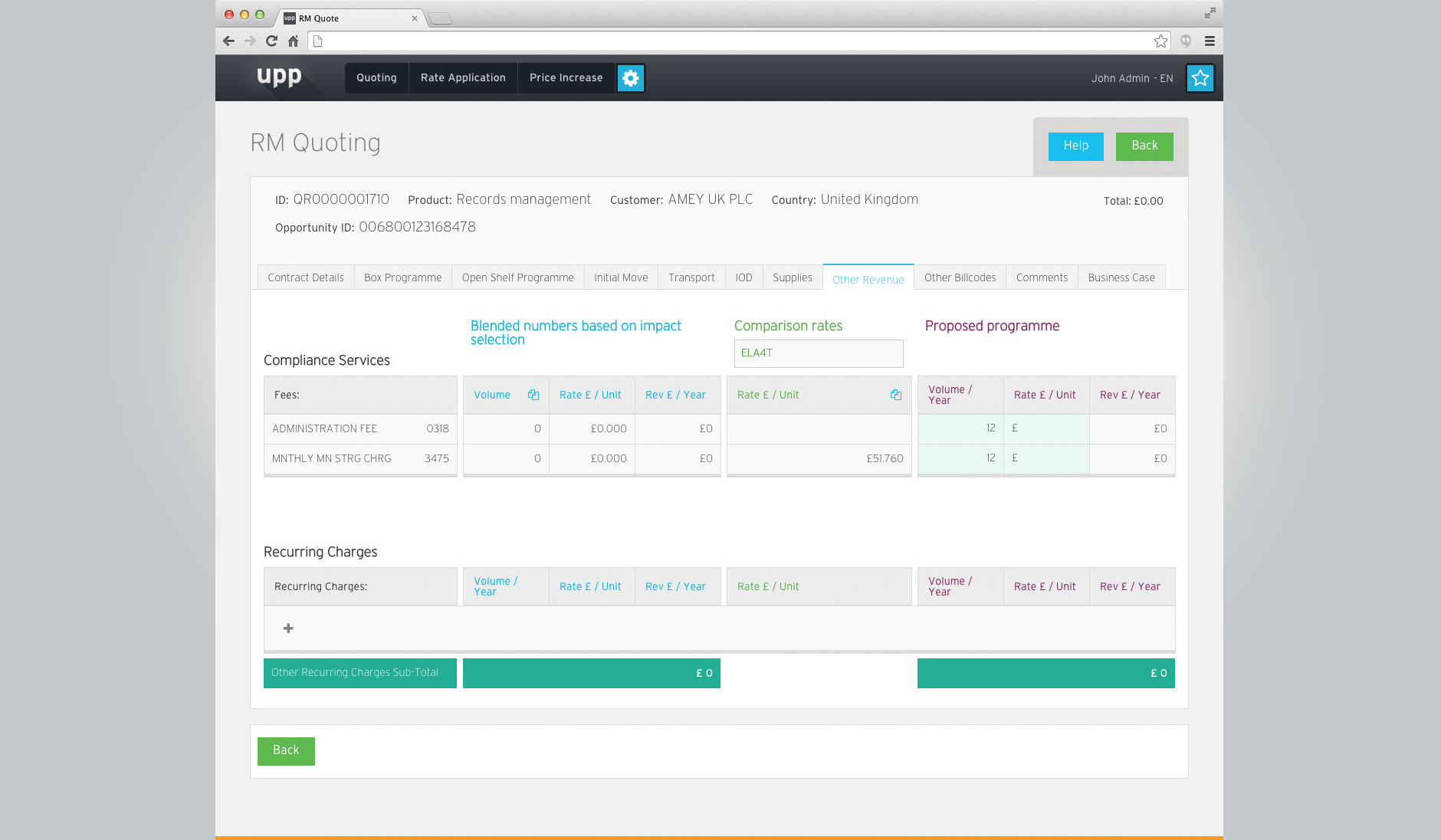Switch to the Contract Details tab
This screenshot has width=1441, height=840.
click(306, 277)
